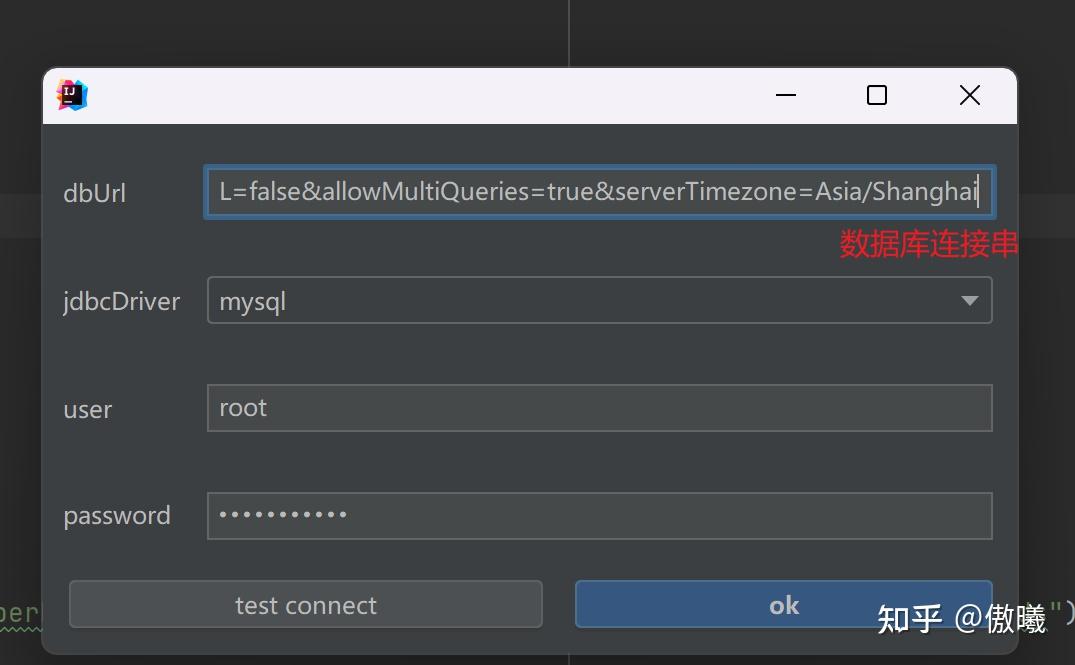This screenshot has height=665, width=1075.
Task: Click the "password" label text
Action: click(x=116, y=515)
